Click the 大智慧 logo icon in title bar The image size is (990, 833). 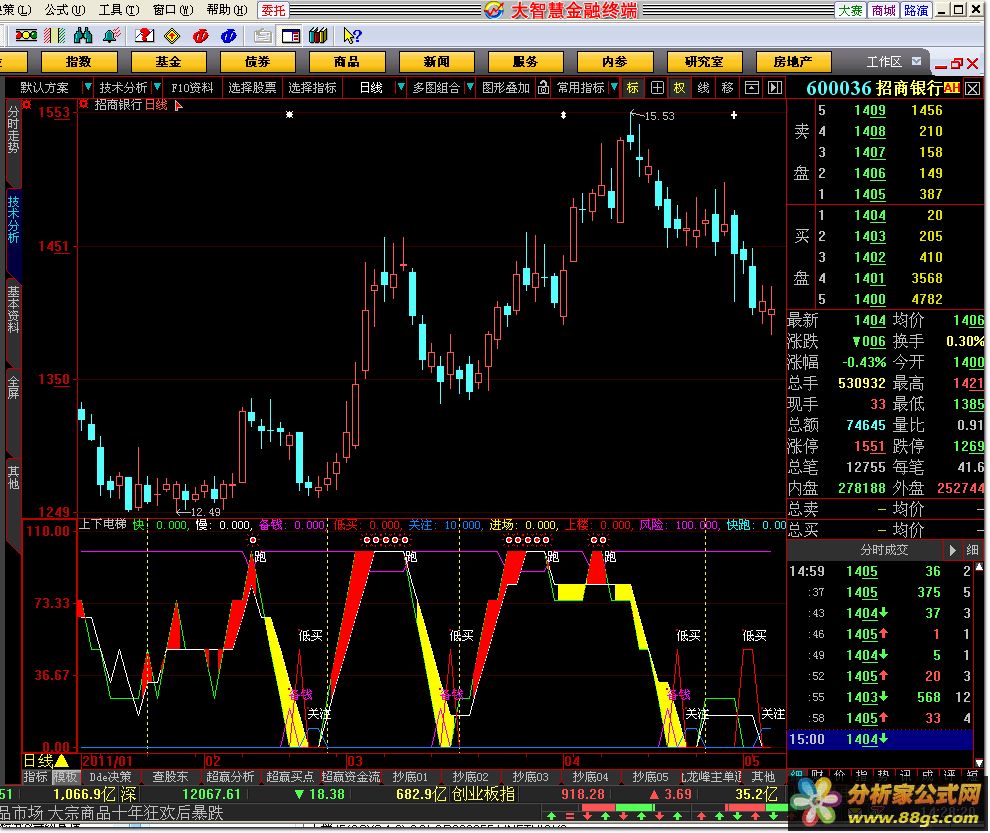(494, 10)
